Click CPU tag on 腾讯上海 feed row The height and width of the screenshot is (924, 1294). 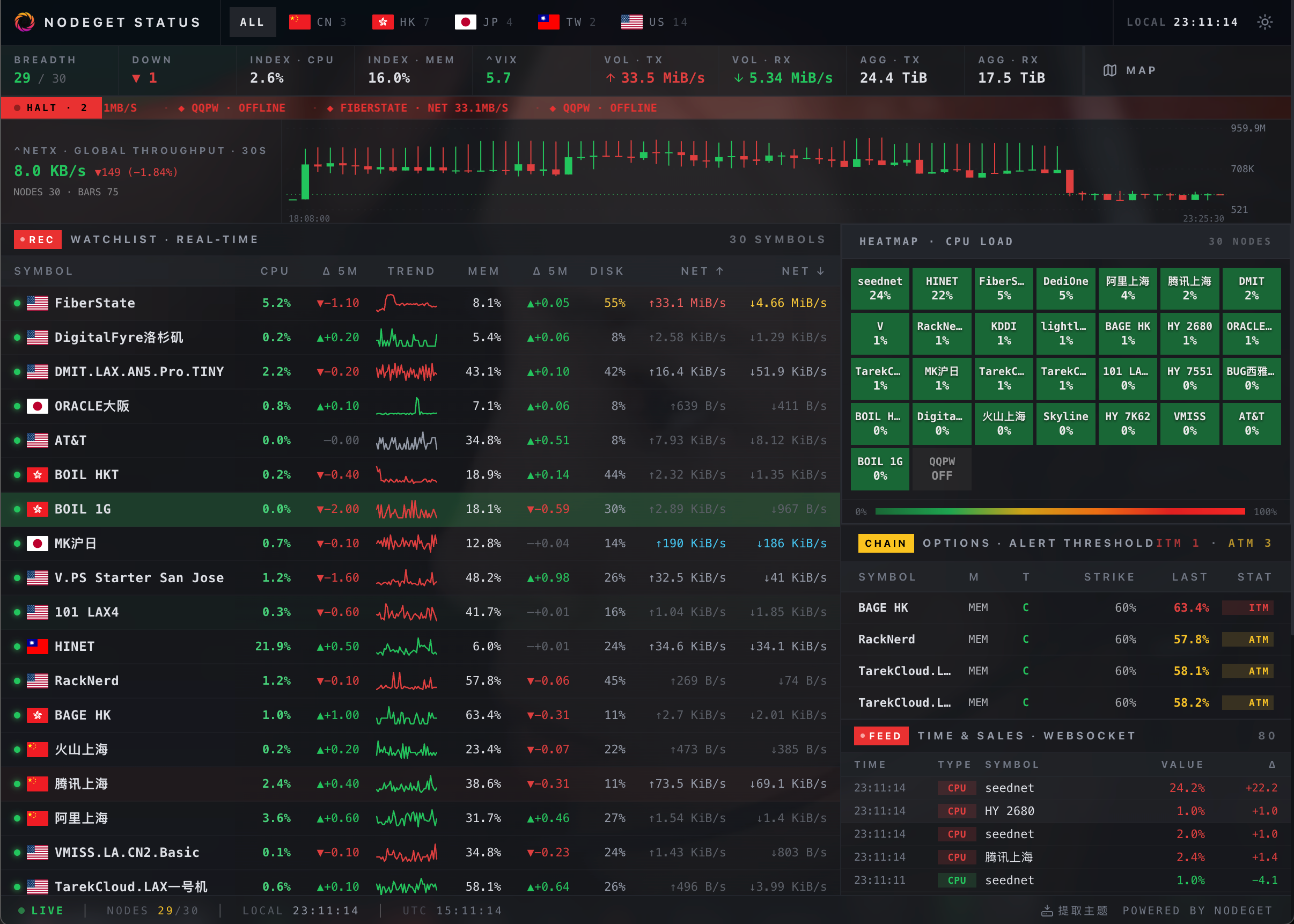click(x=957, y=857)
